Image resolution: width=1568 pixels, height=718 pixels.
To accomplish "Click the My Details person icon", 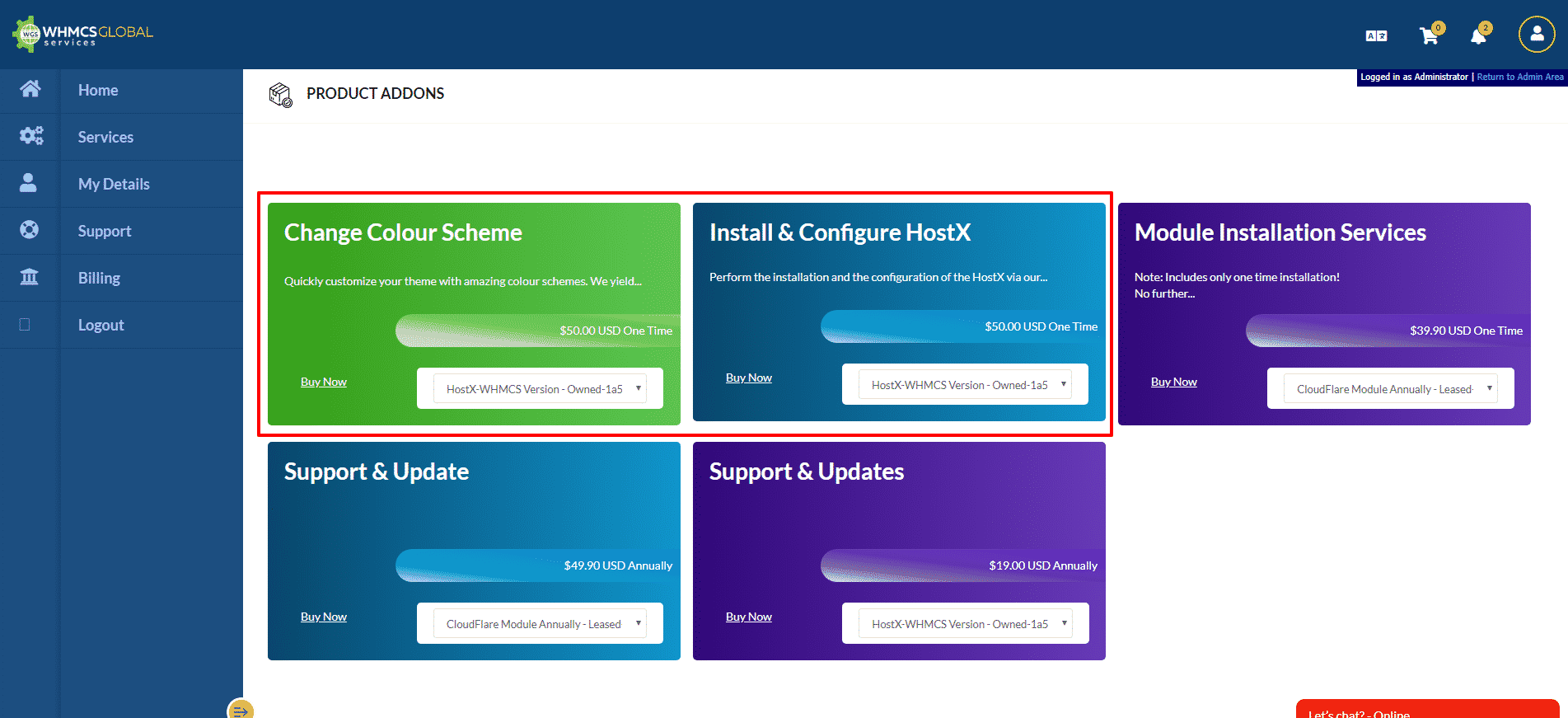I will pyautogui.click(x=29, y=183).
